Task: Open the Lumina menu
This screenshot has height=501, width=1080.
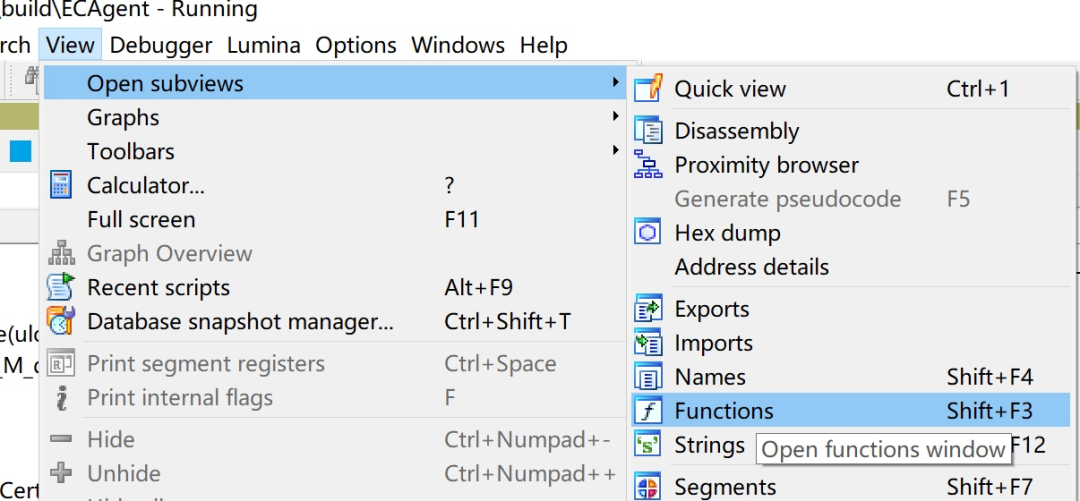Action: 264,45
